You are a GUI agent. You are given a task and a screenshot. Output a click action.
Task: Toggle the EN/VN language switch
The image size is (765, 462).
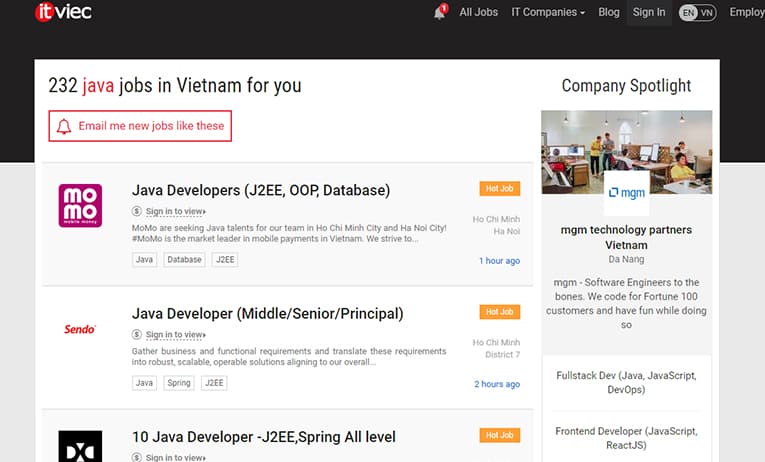click(x=698, y=13)
